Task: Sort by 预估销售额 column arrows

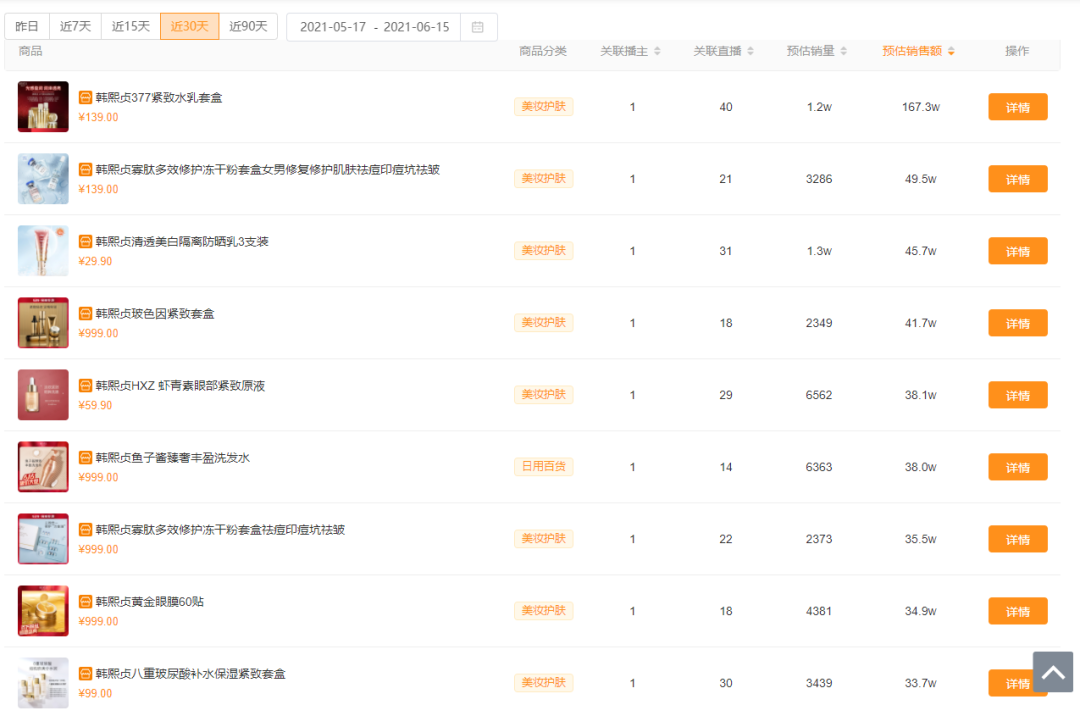Action: pyautogui.click(x=951, y=51)
